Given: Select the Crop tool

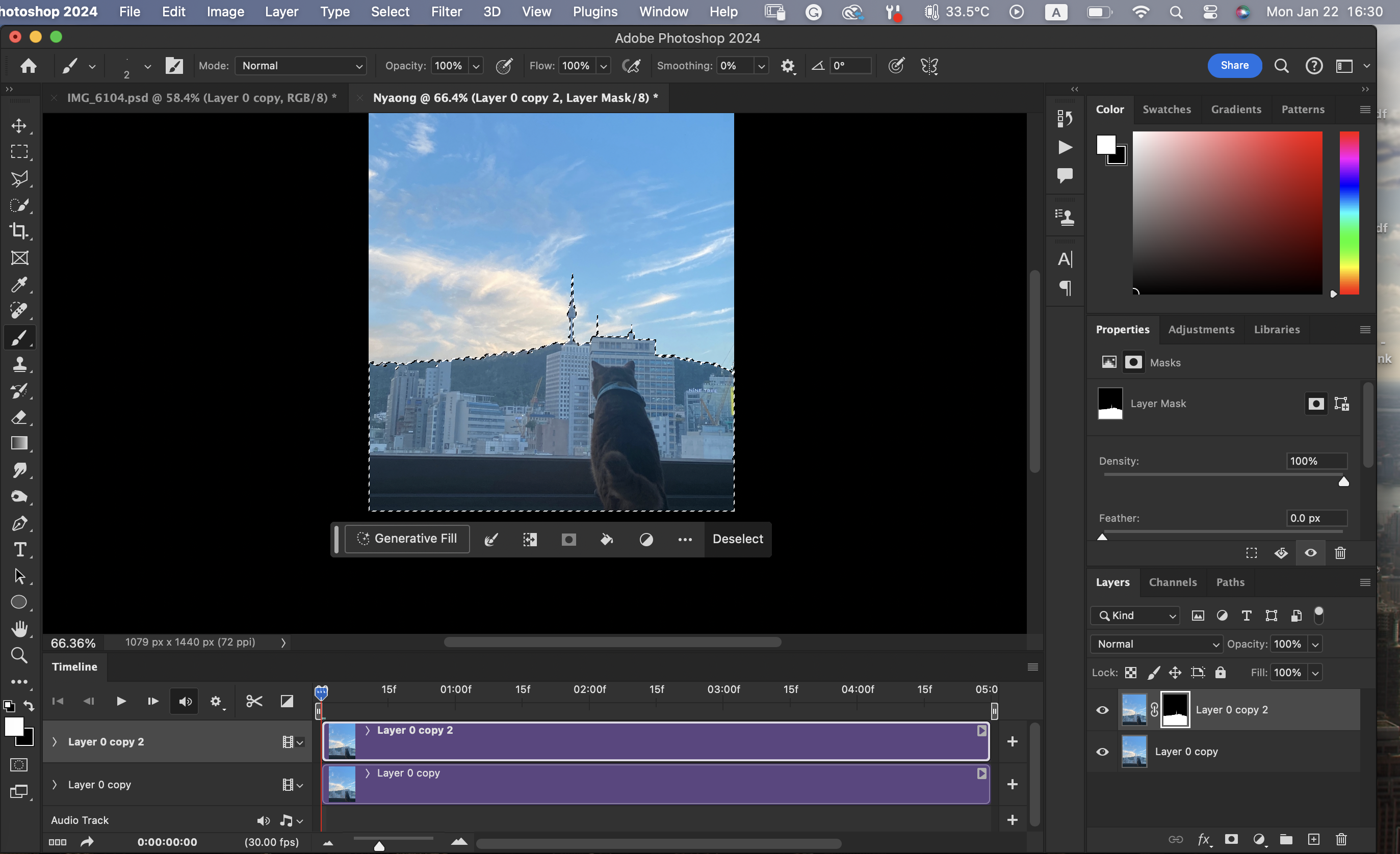Looking at the screenshot, I should click(x=19, y=231).
